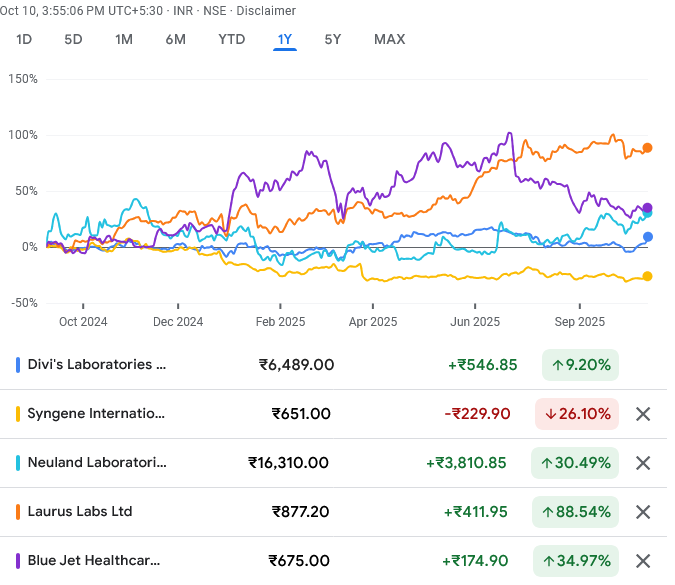The height and width of the screenshot is (585, 675).
Task: Open Laurus Labs Ltd stock details
Action: pyautogui.click(x=79, y=512)
